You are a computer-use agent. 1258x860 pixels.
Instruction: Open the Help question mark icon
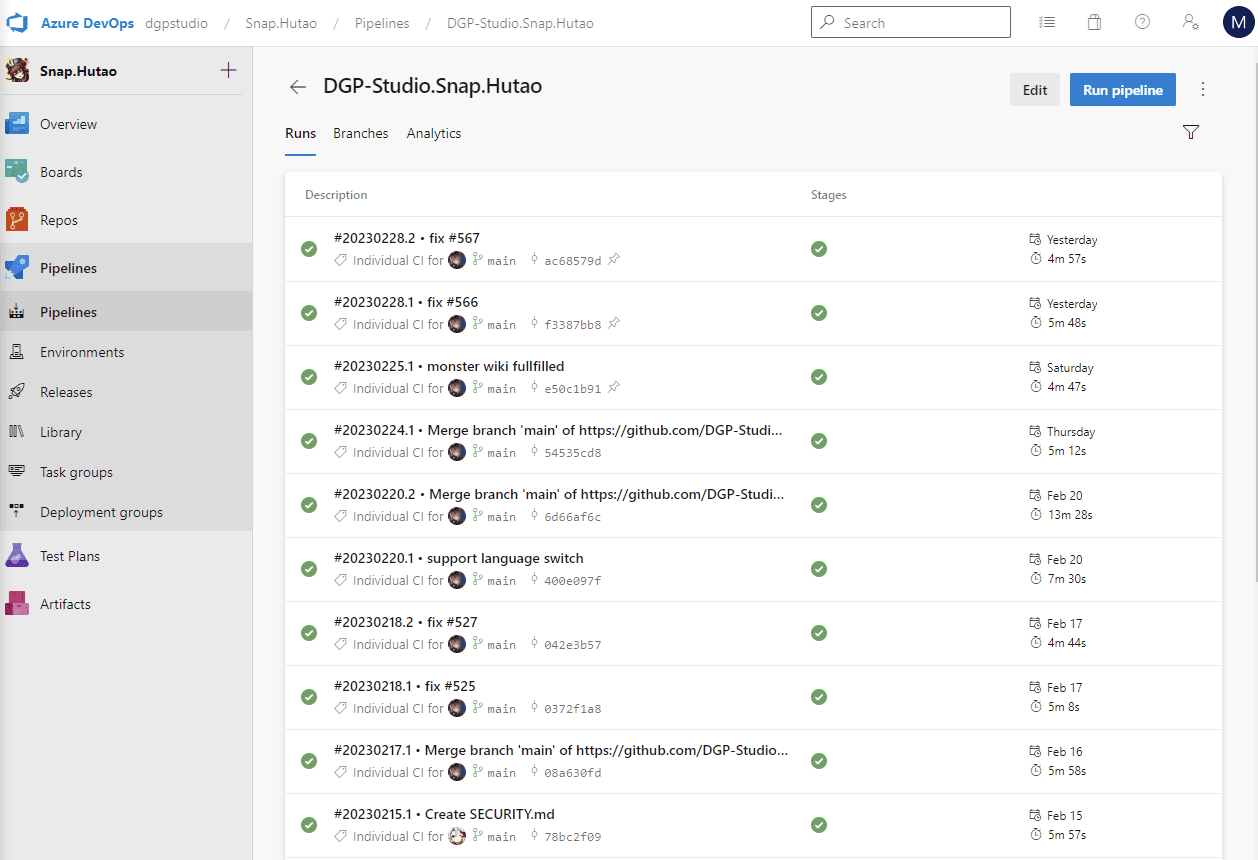(x=1143, y=22)
